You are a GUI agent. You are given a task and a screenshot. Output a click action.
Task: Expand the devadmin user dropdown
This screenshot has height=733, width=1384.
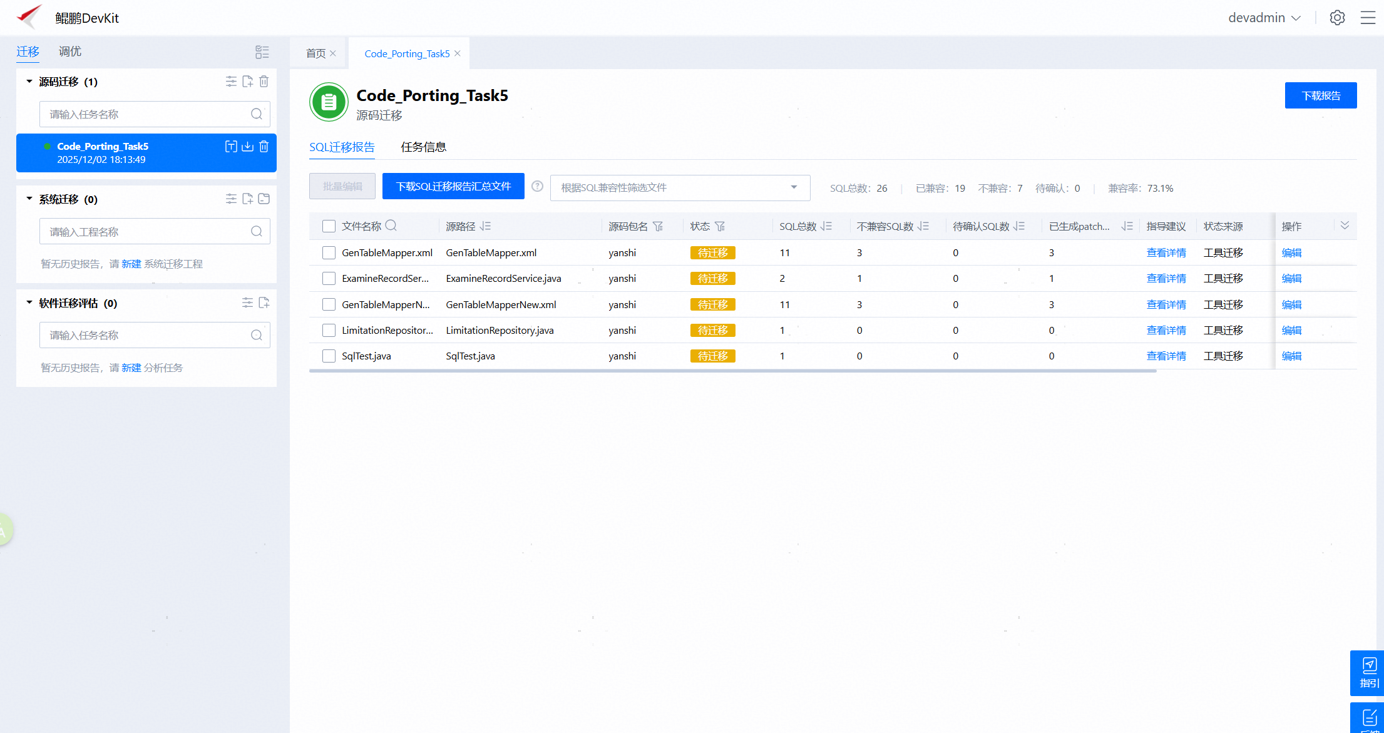(1264, 18)
